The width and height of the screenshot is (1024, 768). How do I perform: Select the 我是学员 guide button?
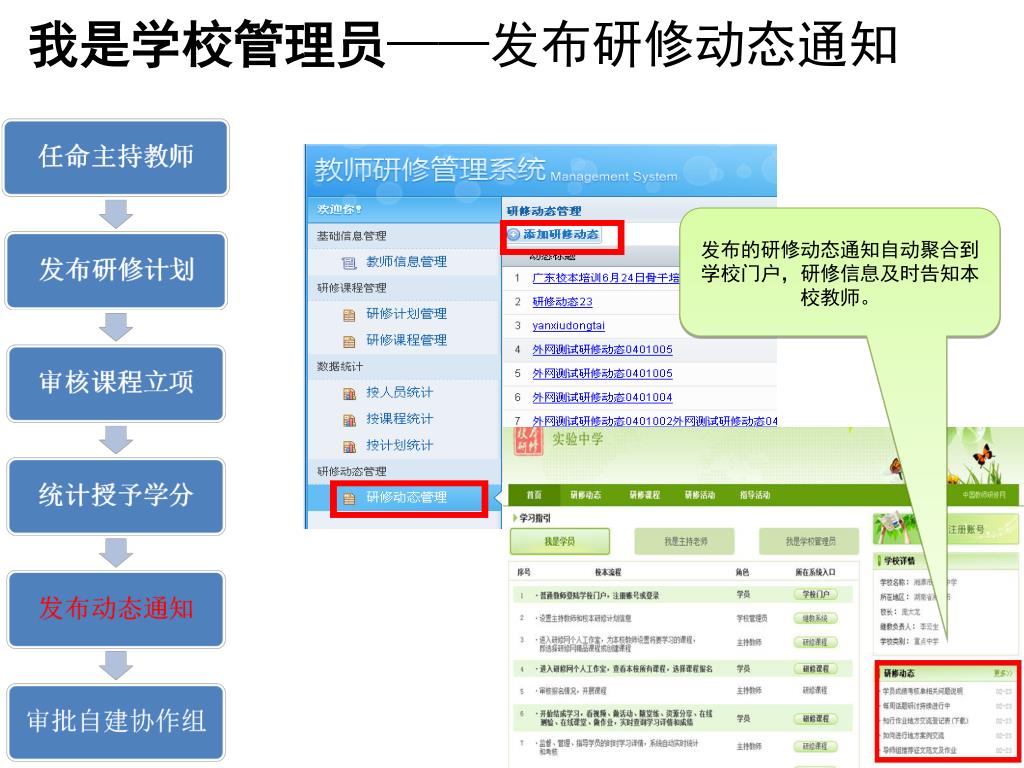tap(559, 542)
